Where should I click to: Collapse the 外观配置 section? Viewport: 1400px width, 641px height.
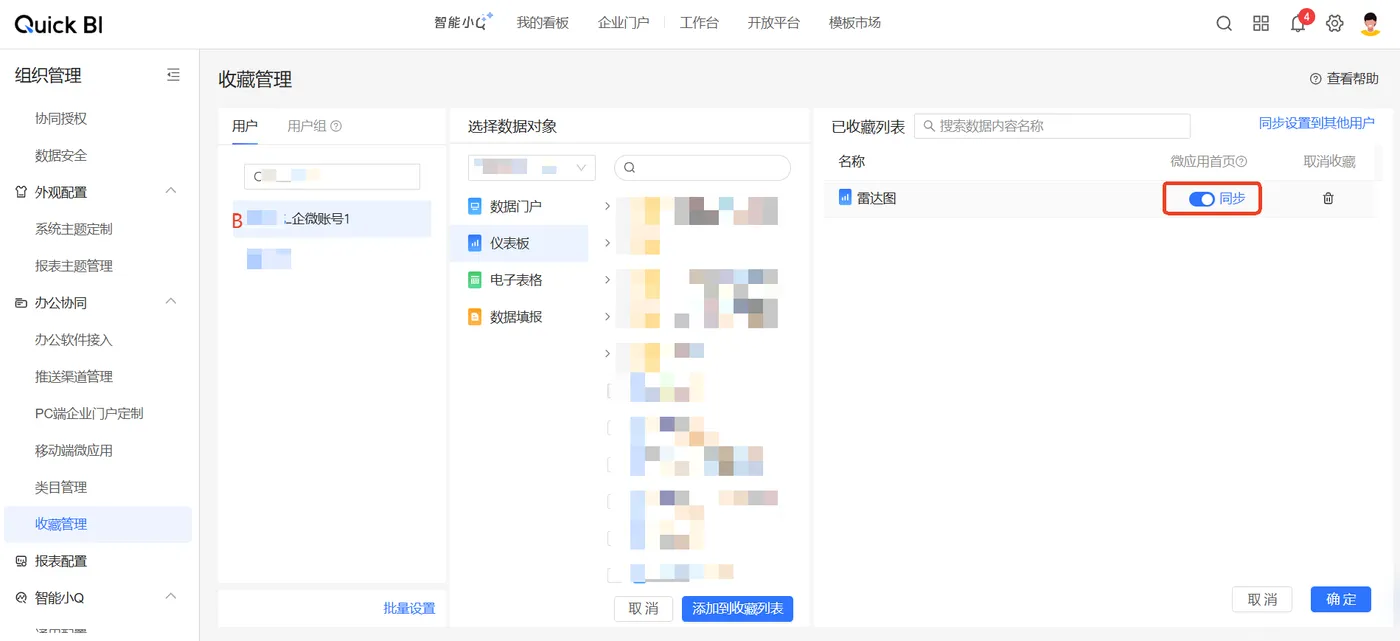pos(171,192)
